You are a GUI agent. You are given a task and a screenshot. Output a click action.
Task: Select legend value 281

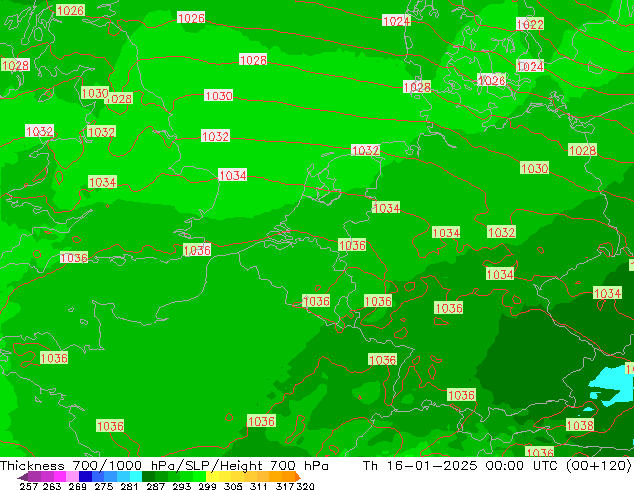129,486
